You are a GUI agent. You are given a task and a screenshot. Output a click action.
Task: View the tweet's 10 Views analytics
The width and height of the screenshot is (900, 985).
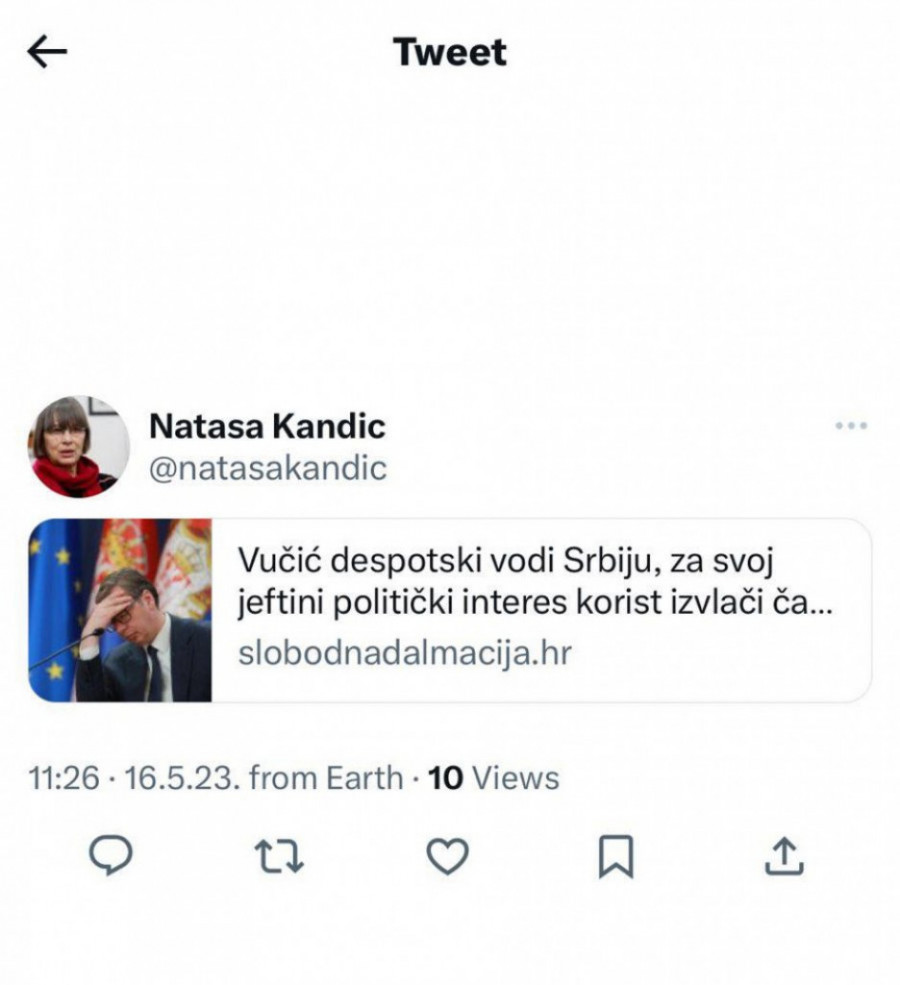[493, 778]
